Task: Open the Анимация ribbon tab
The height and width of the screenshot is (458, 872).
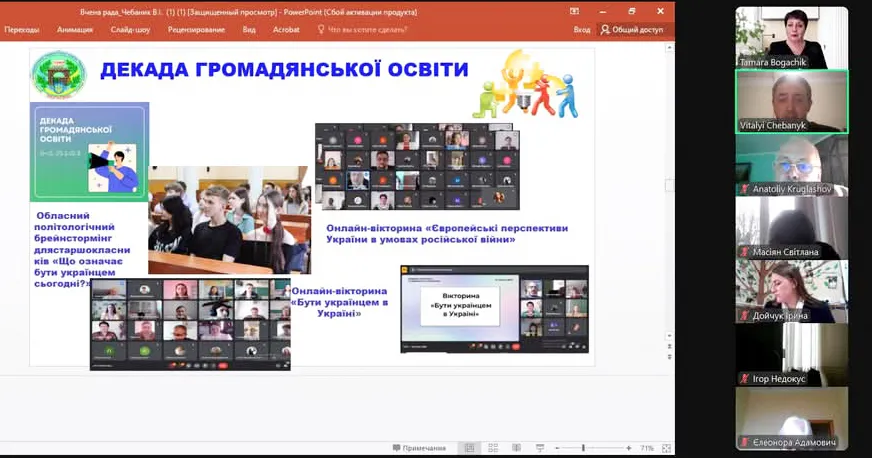Action: click(75, 30)
